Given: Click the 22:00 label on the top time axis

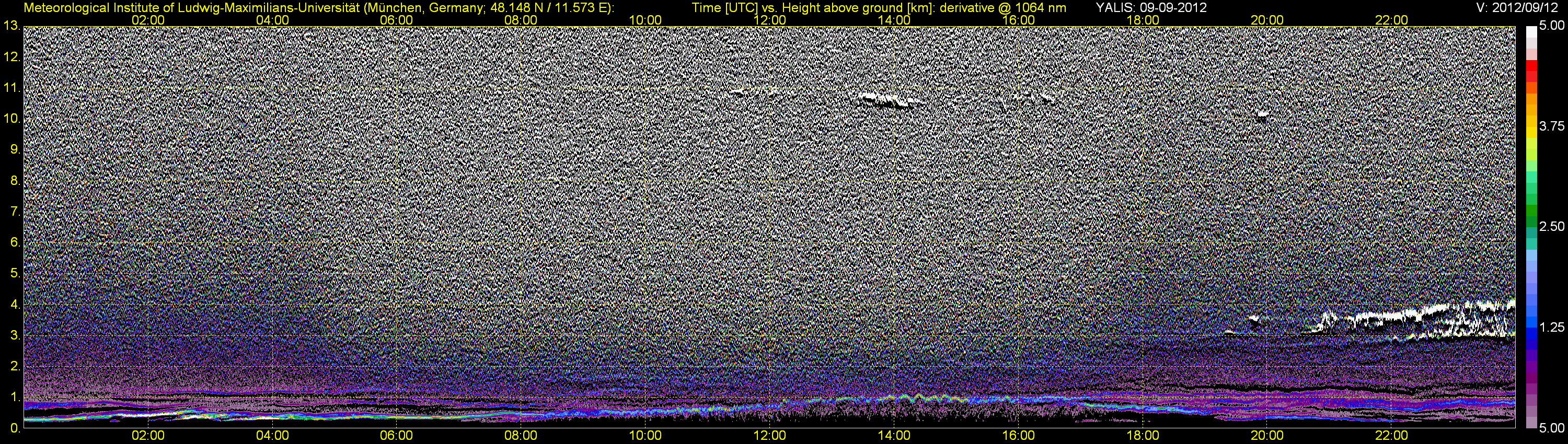Looking at the screenshot, I should (x=1391, y=20).
